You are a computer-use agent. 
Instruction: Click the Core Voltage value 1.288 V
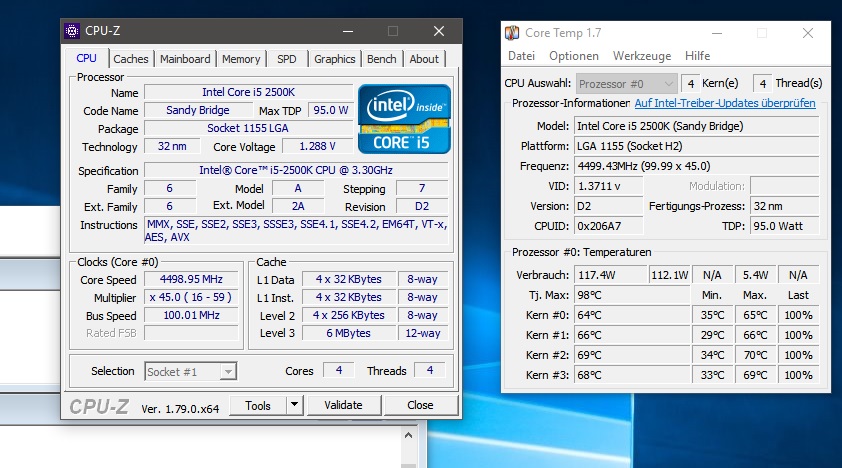tap(317, 146)
